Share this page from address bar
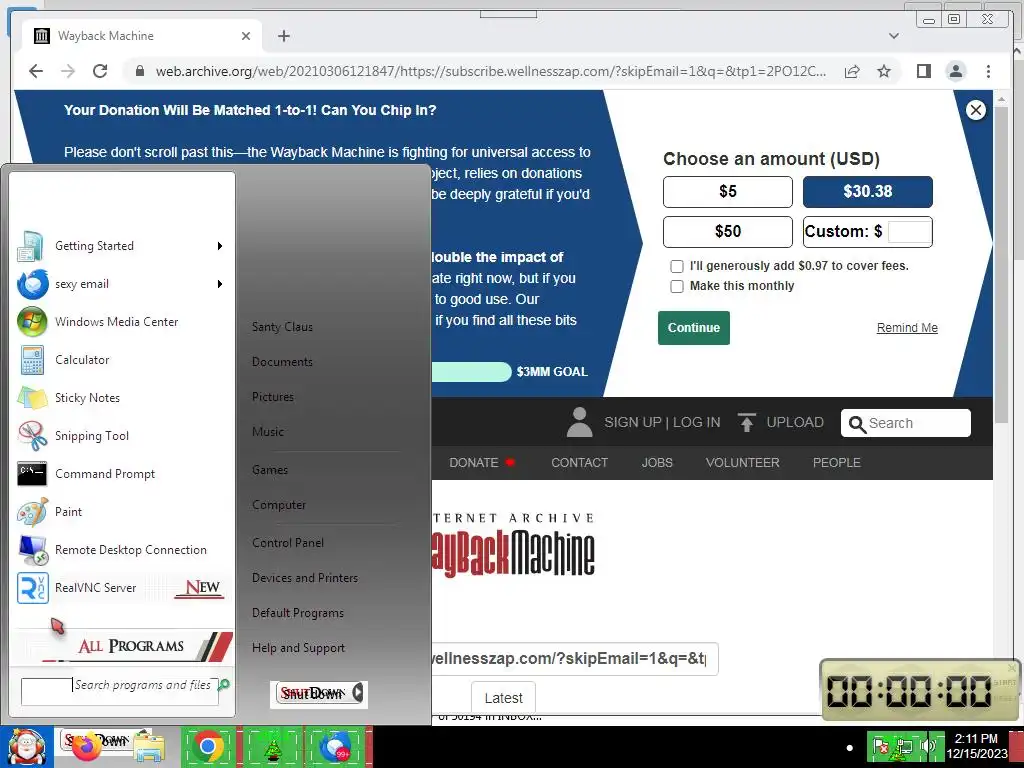The height and width of the screenshot is (768, 1024). coord(852,71)
